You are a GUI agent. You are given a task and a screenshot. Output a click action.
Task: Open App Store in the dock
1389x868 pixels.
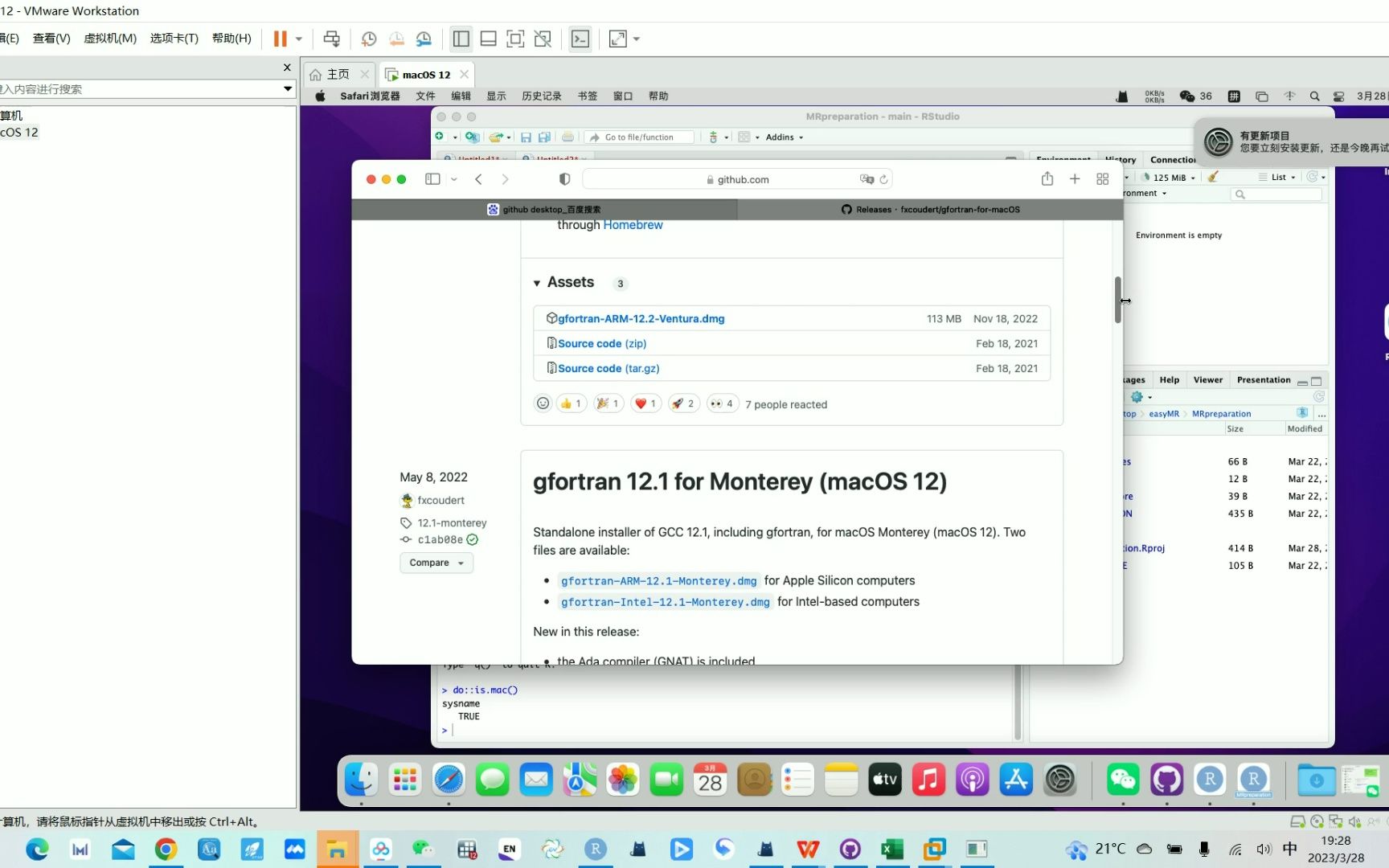tap(1016, 780)
